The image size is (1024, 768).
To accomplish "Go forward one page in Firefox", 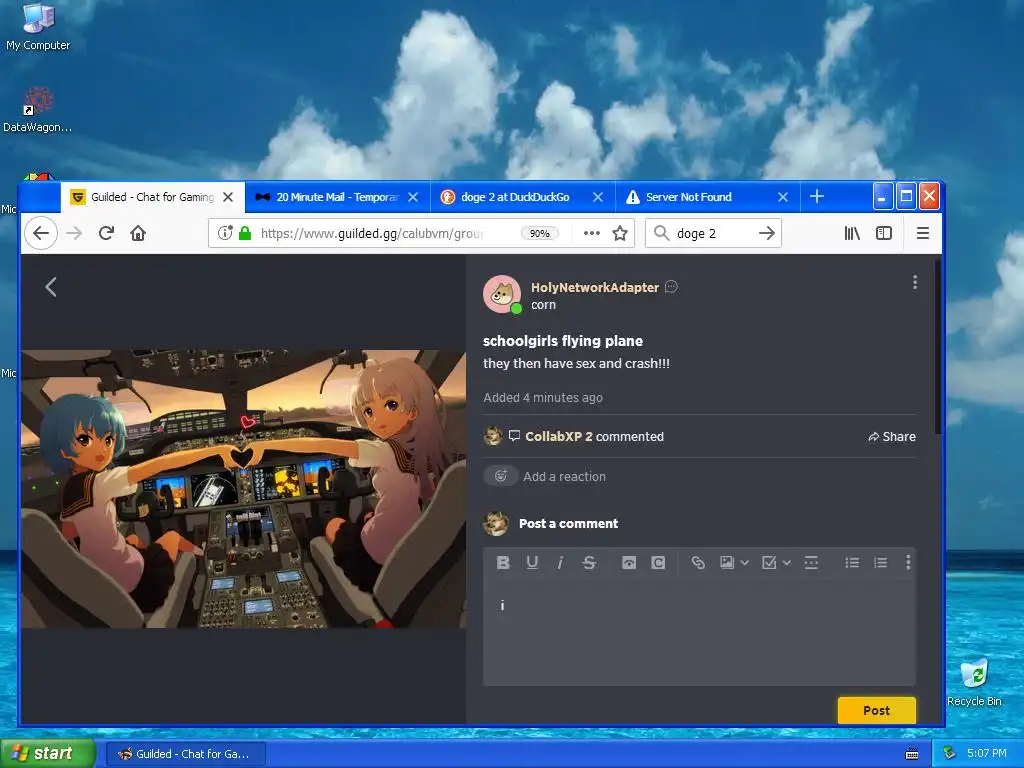I will [x=74, y=233].
